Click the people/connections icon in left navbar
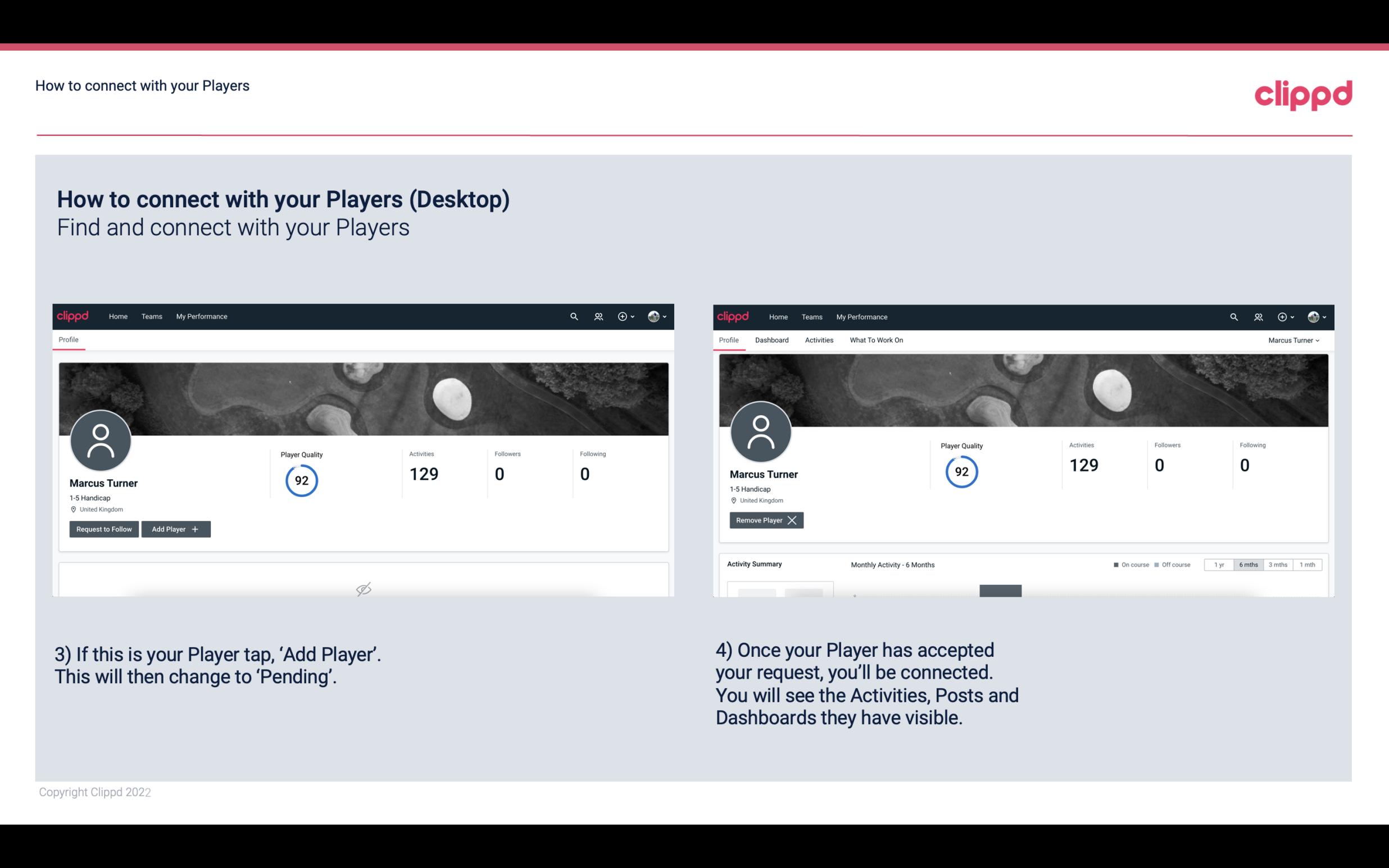The width and height of the screenshot is (1389, 868). tap(596, 317)
